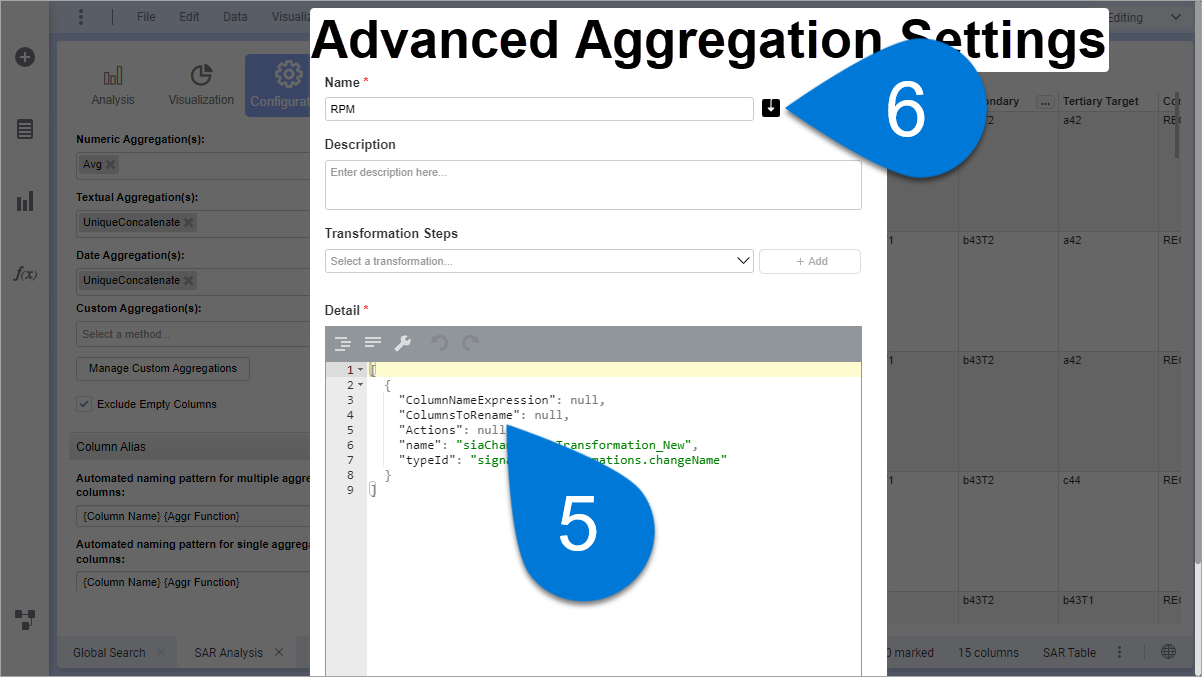
Task: Close the Global Search tab
Action: coord(160,653)
